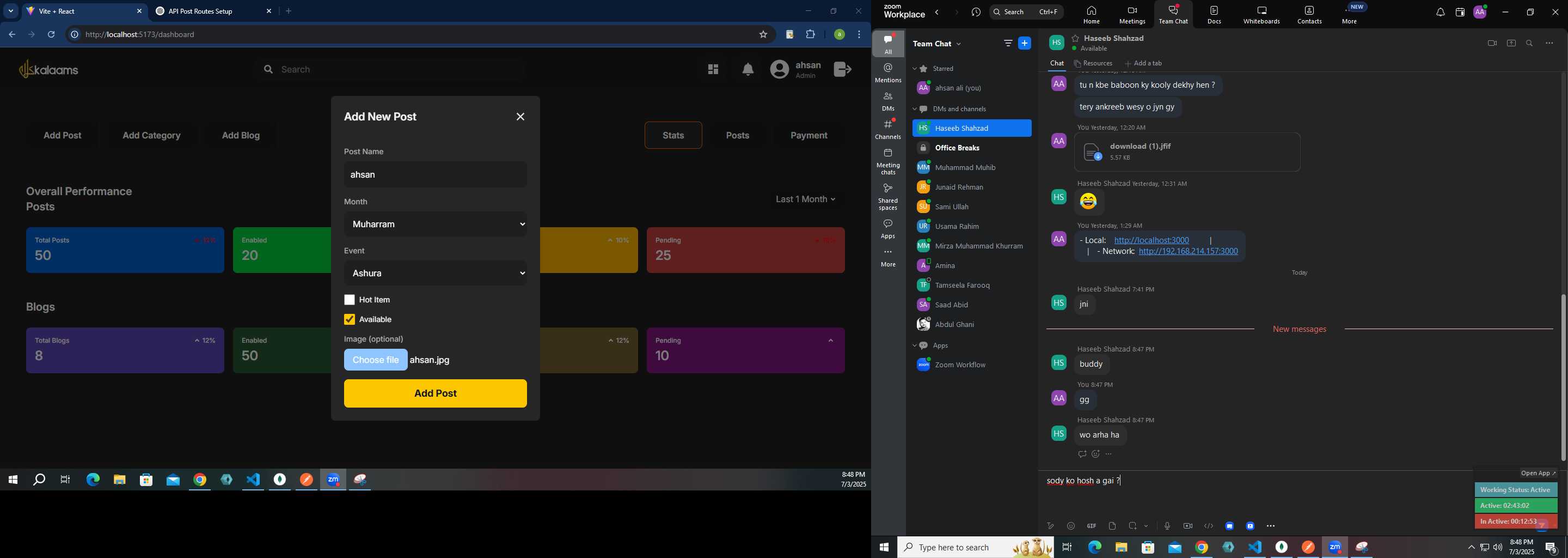The width and height of the screenshot is (1568, 558).
Task: Record an audio message with microphone icon
Action: pyautogui.click(x=1167, y=526)
